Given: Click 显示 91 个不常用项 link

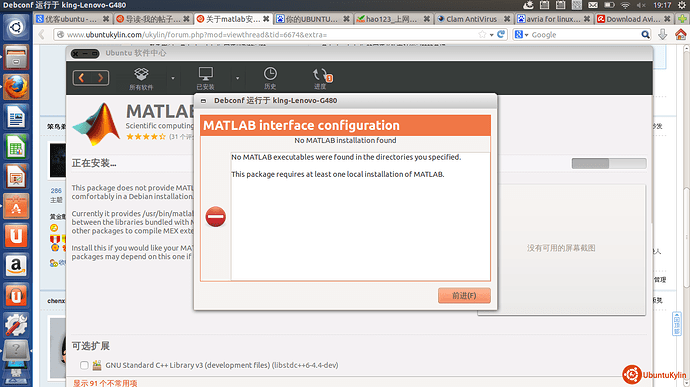Looking at the screenshot, I should coord(105,383).
